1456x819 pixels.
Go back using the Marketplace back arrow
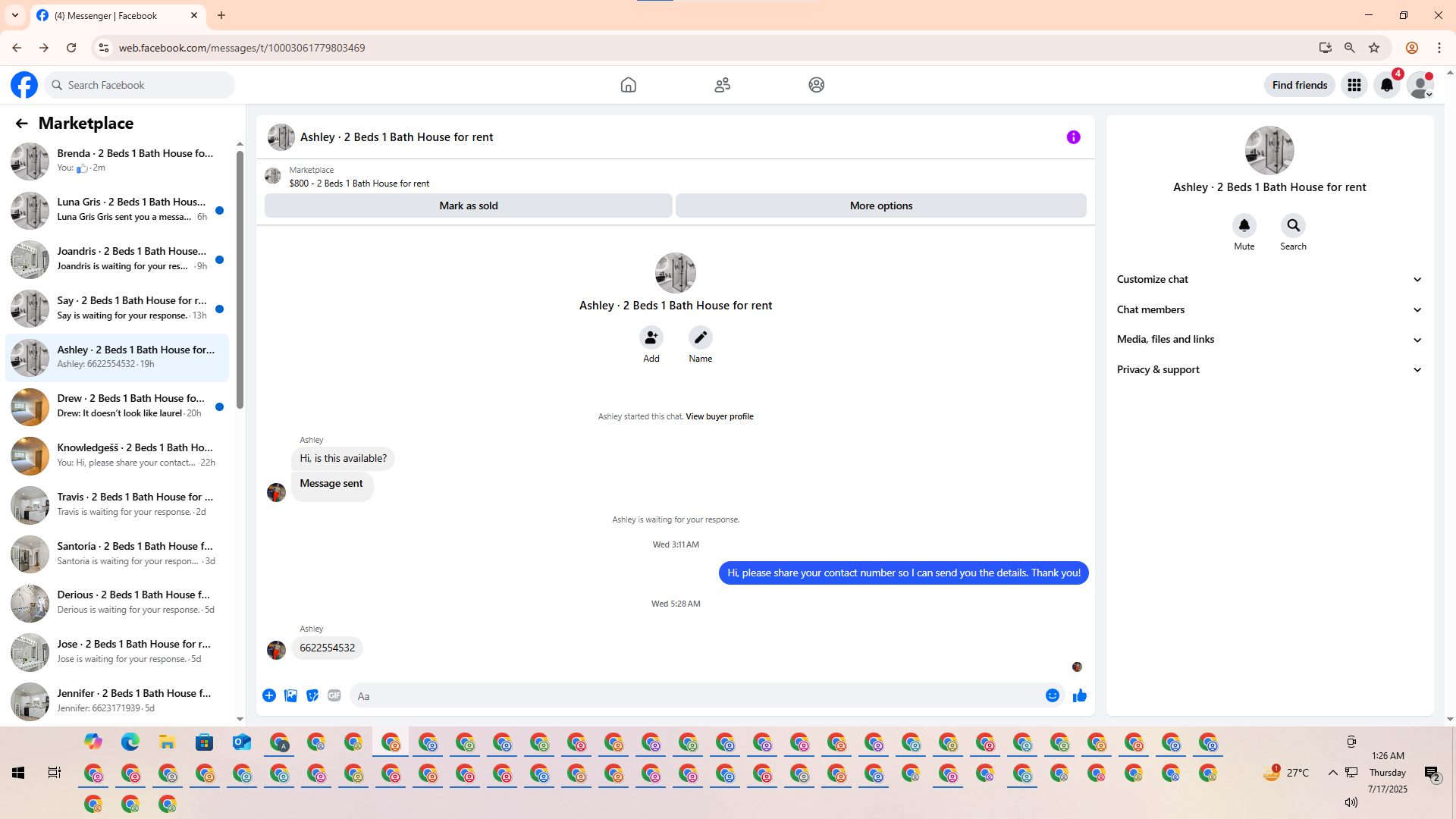21,123
